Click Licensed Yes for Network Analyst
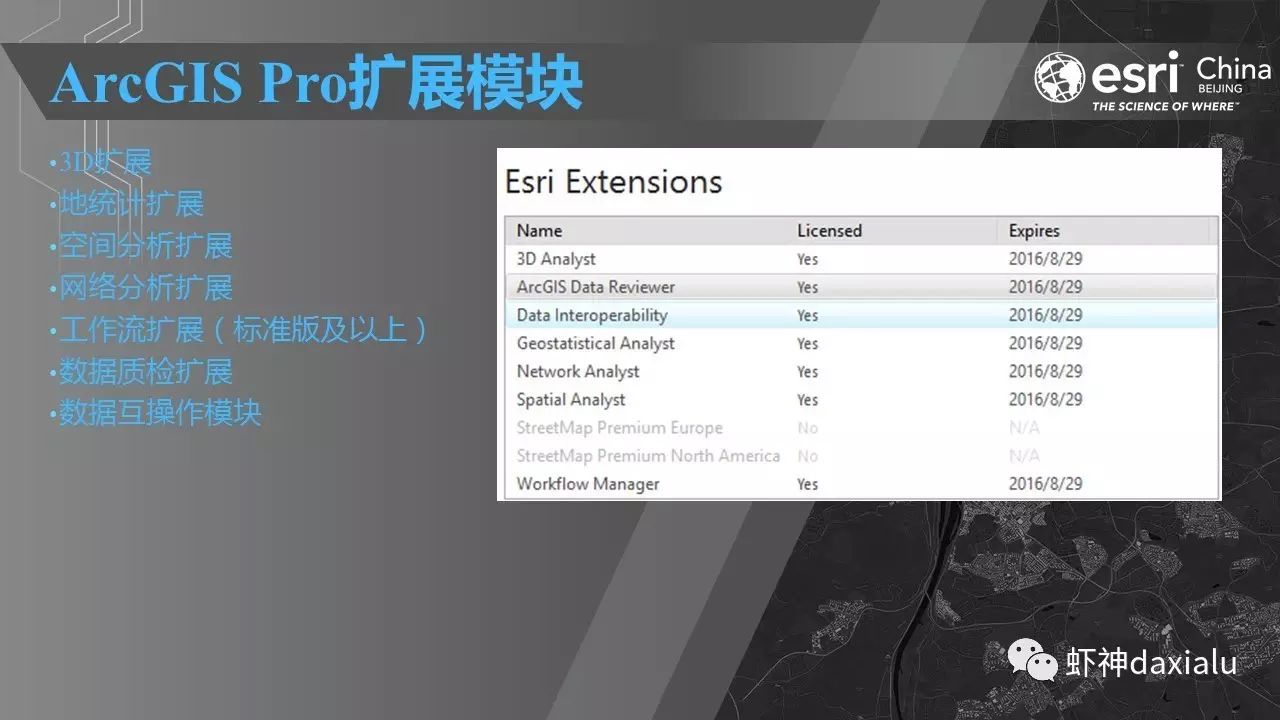Image resolution: width=1280 pixels, height=720 pixels. pos(808,371)
